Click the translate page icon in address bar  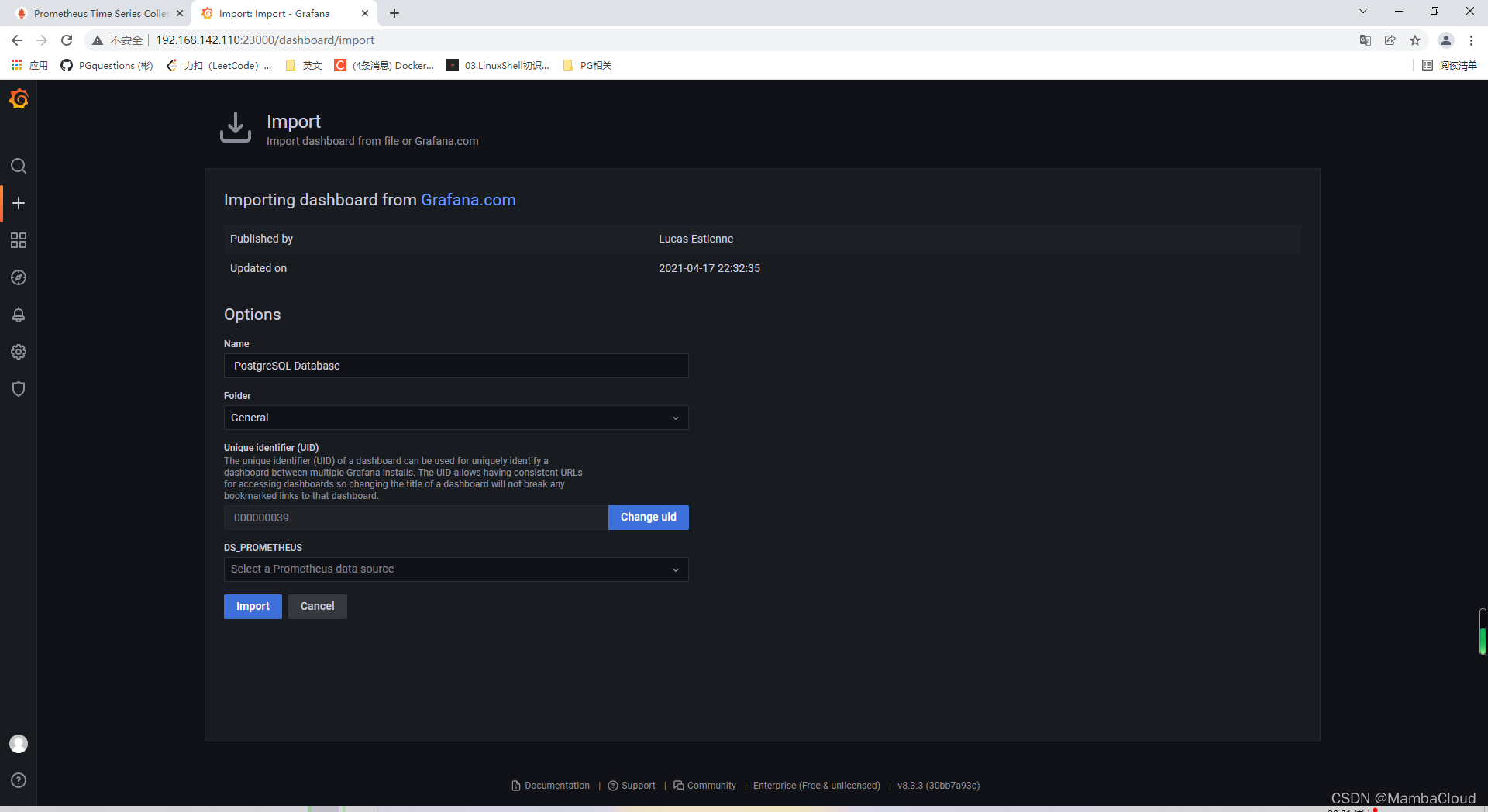(x=1366, y=40)
